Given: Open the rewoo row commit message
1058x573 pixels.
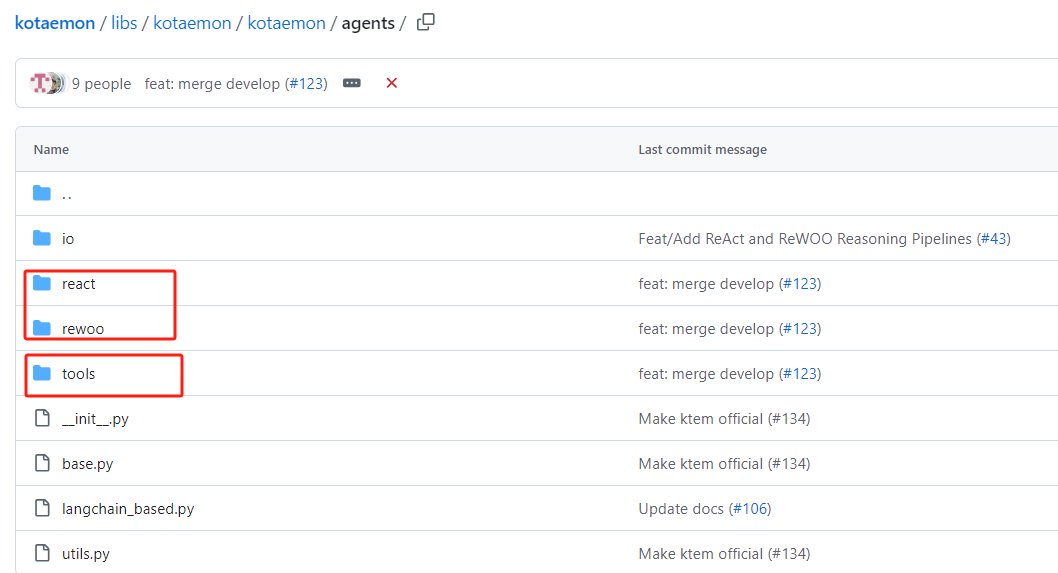Looking at the screenshot, I should (706, 329).
